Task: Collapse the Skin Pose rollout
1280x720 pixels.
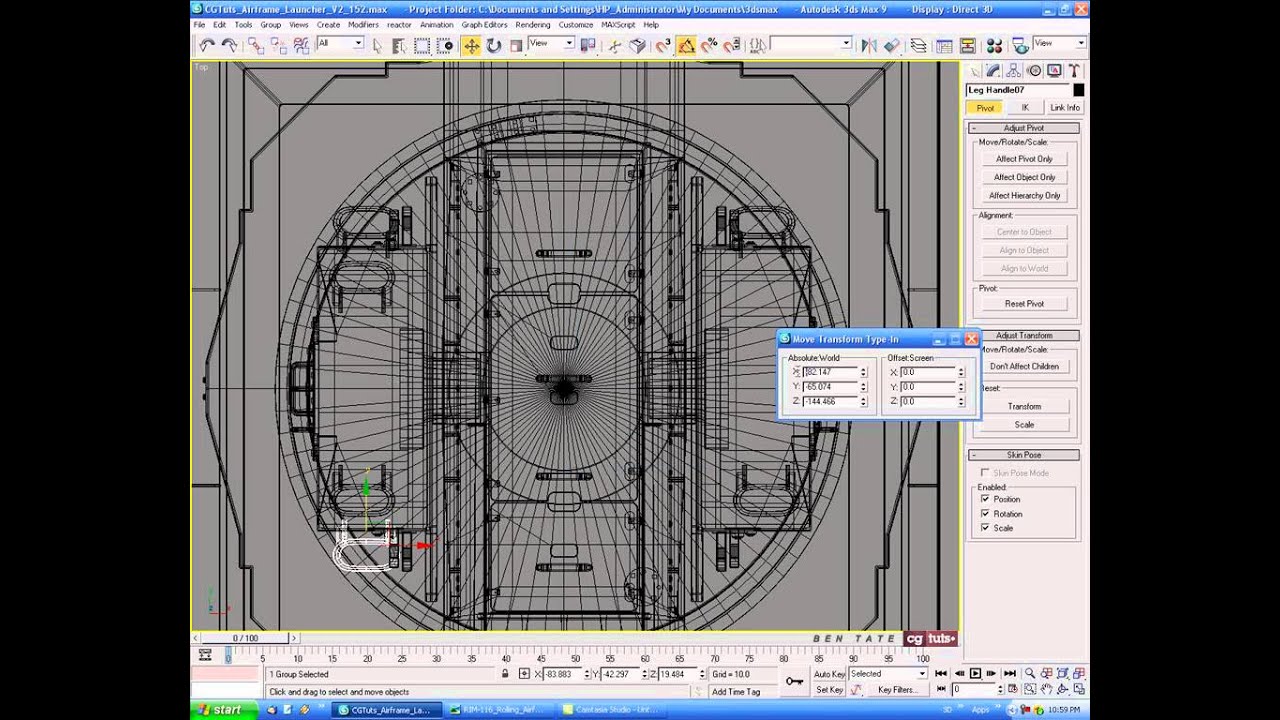Action: (1023, 455)
